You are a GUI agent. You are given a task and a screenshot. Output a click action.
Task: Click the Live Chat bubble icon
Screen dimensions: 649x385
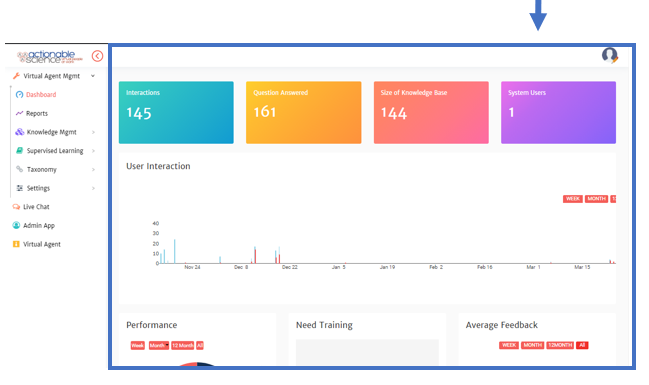16,207
